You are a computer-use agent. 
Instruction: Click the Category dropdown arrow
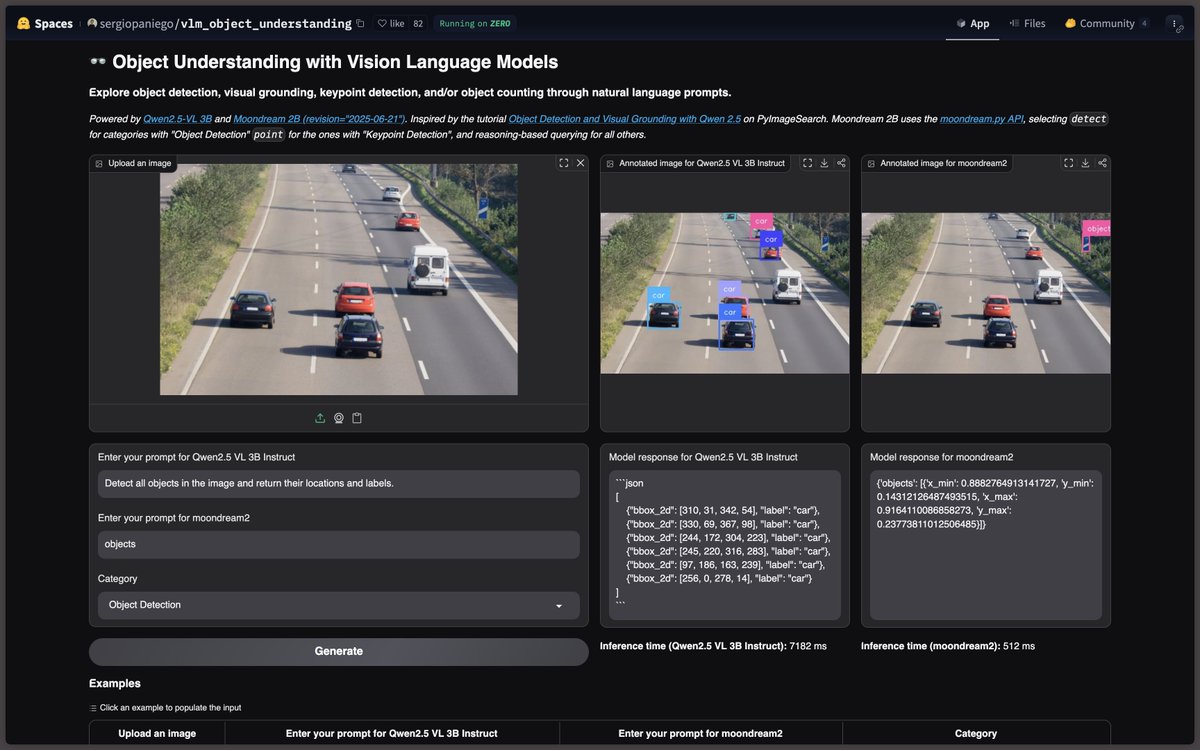[559, 606]
